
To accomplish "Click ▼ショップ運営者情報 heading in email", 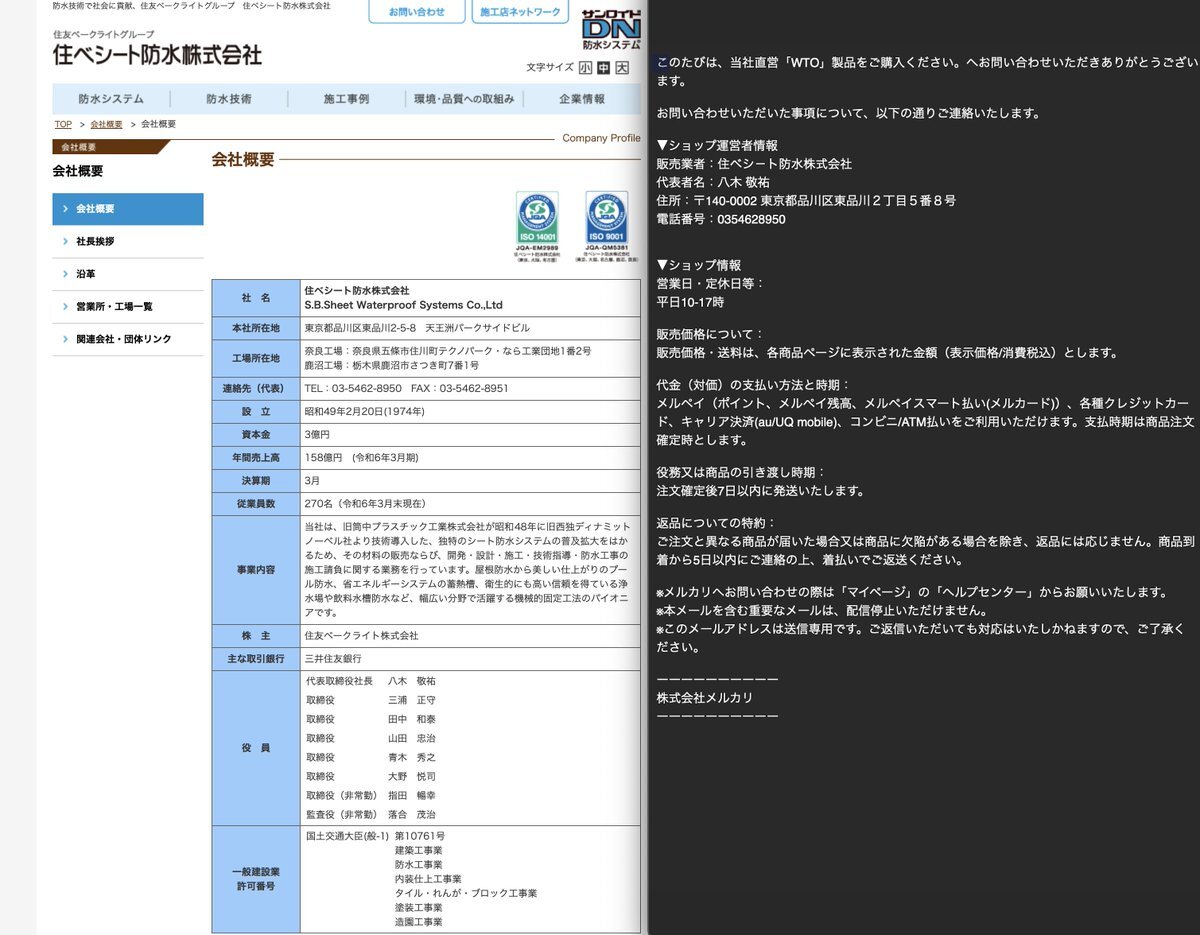I will pyautogui.click(x=717, y=145).
